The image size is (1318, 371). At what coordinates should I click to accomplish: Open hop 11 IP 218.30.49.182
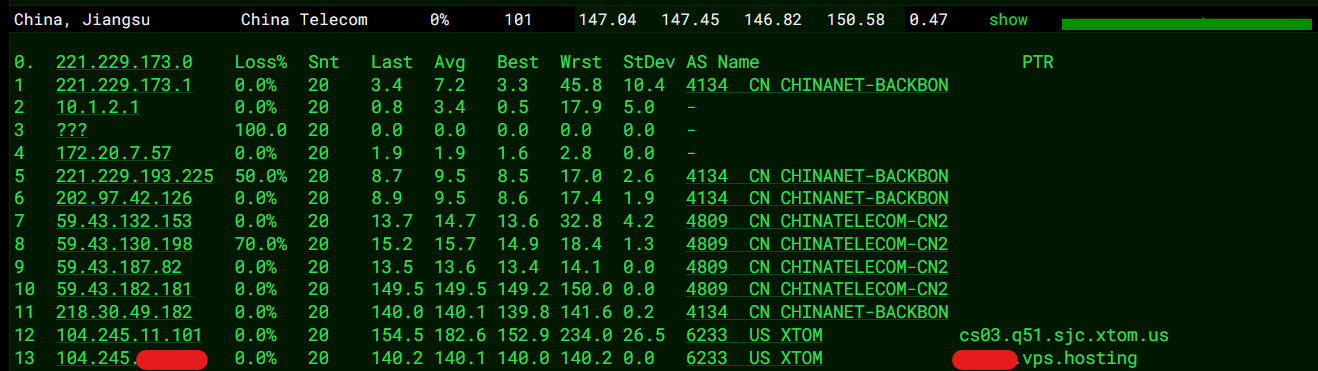(124, 312)
